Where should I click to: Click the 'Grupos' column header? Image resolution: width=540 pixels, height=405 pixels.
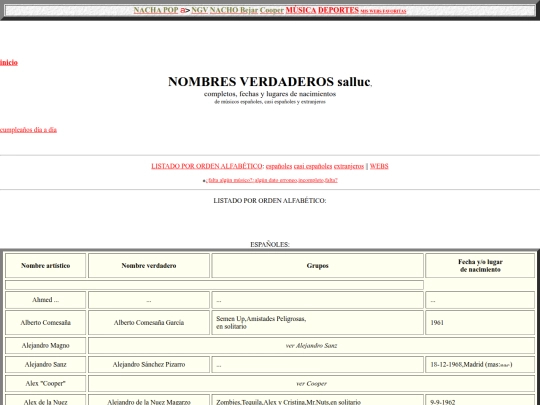click(x=318, y=266)
